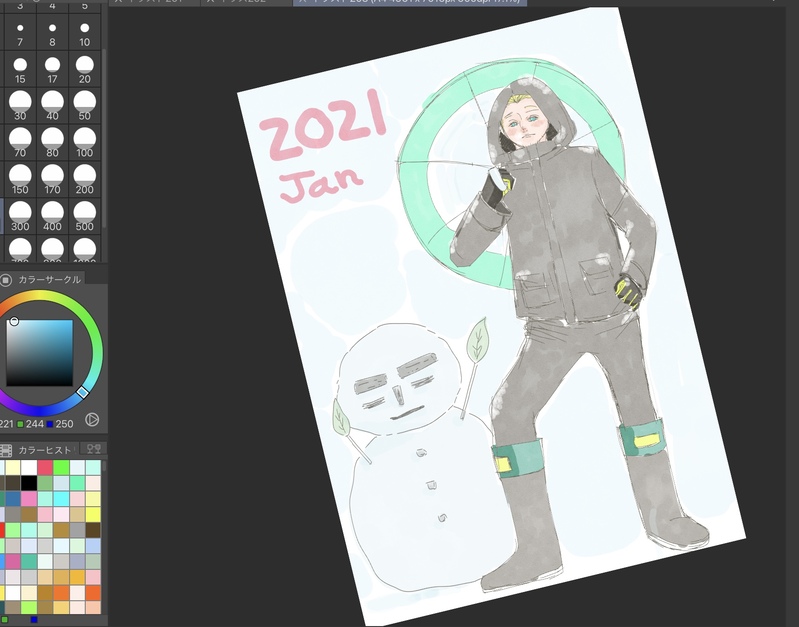The height and width of the screenshot is (627, 799).
Task: Pick the dark blue history swatch
Action: [x=13, y=499]
